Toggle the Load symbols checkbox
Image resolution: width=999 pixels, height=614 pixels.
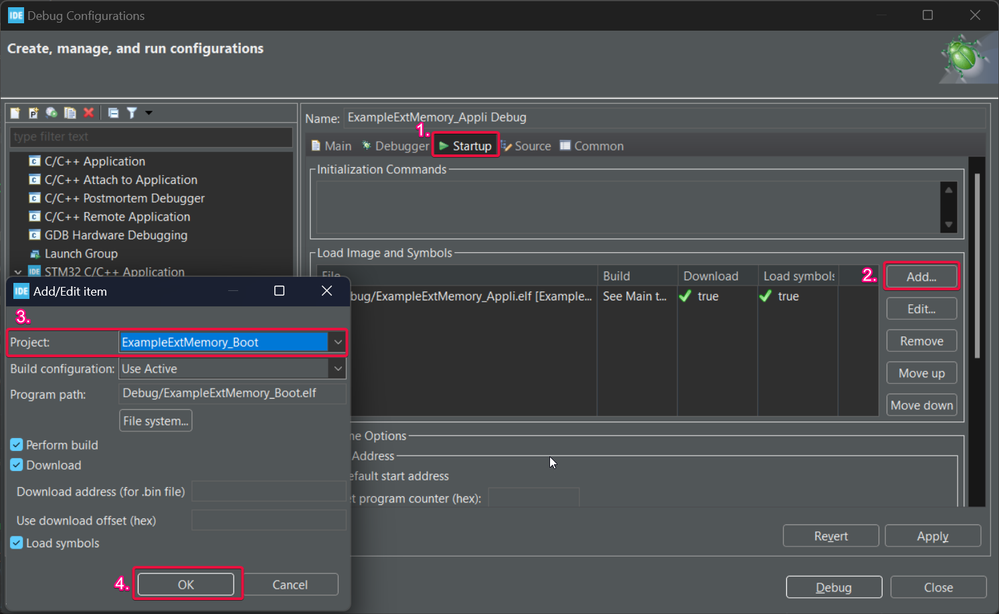tap(17, 543)
